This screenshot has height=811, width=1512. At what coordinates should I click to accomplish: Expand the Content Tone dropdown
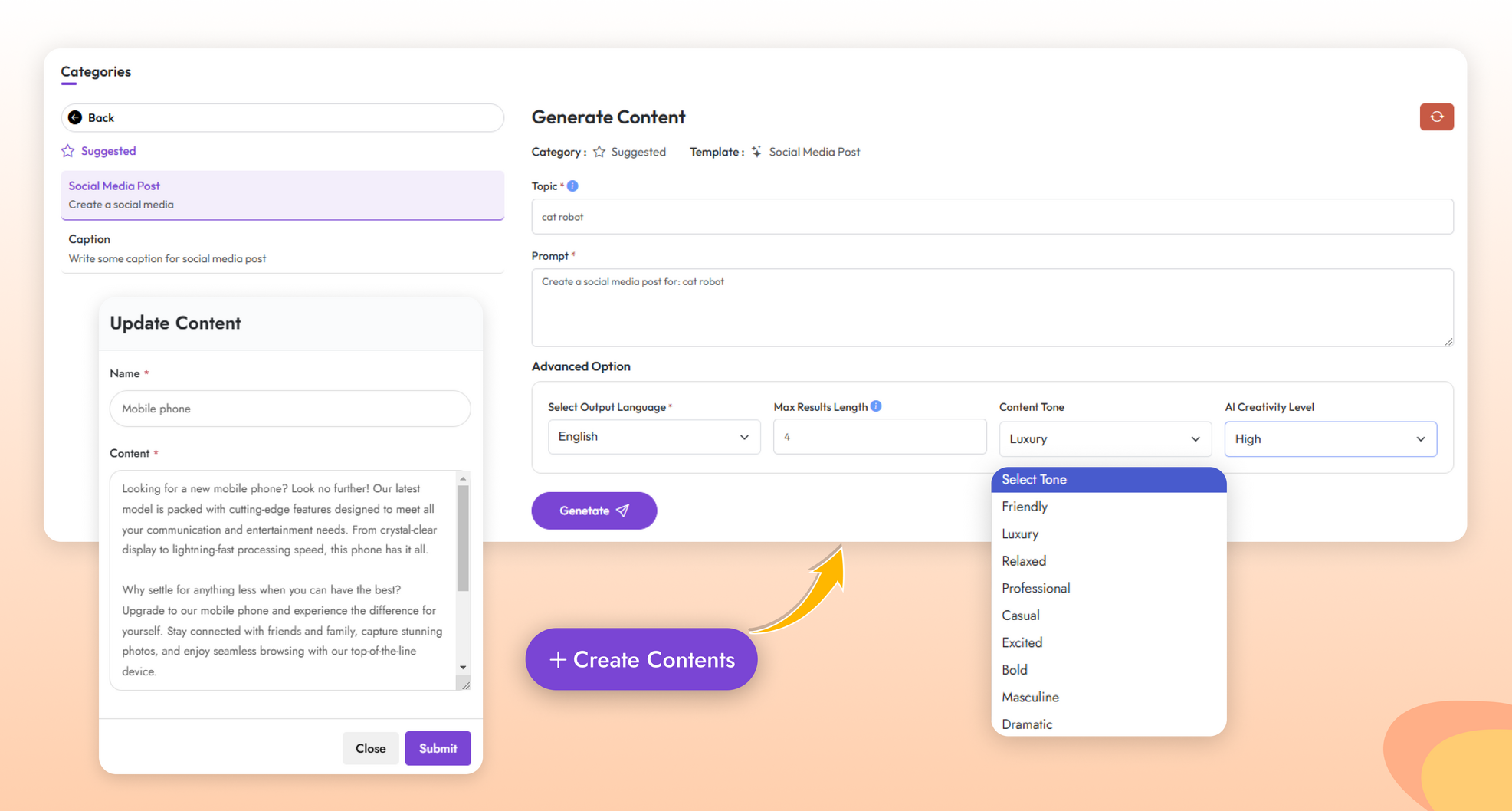pyautogui.click(x=1104, y=439)
